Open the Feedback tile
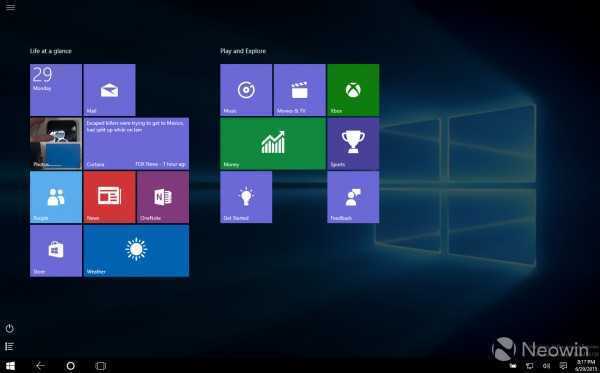The image size is (600, 373). pyautogui.click(x=353, y=197)
